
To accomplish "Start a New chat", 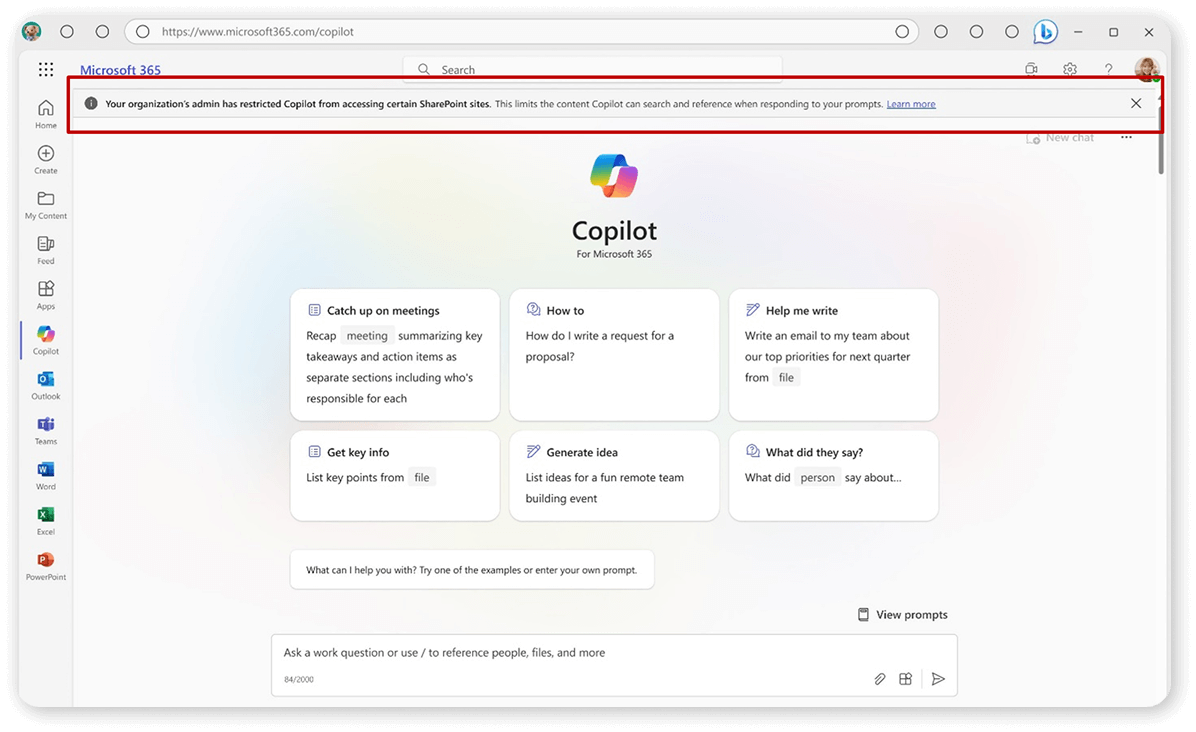I will (x=1060, y=138).
